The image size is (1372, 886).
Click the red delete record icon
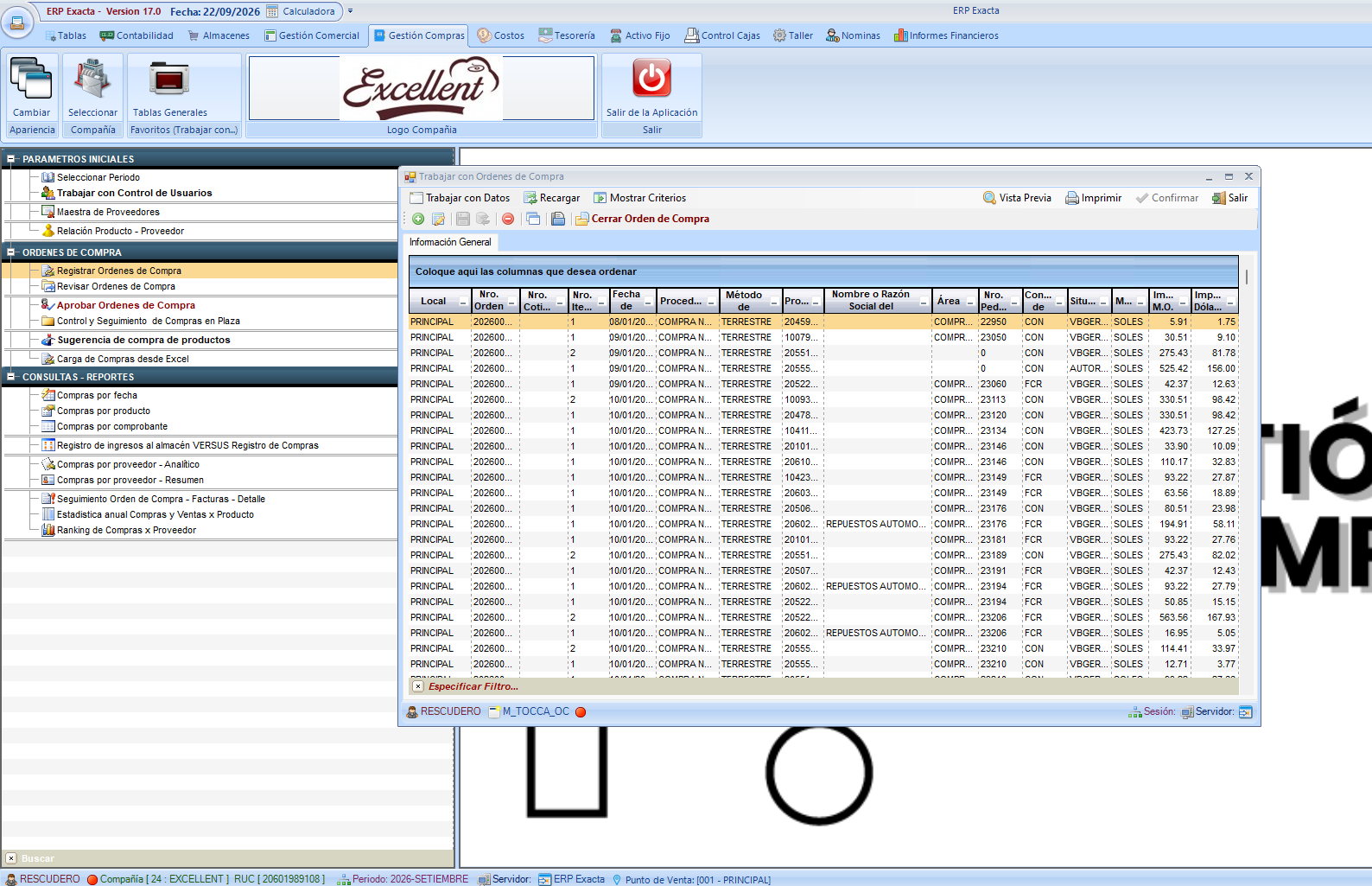508,219
